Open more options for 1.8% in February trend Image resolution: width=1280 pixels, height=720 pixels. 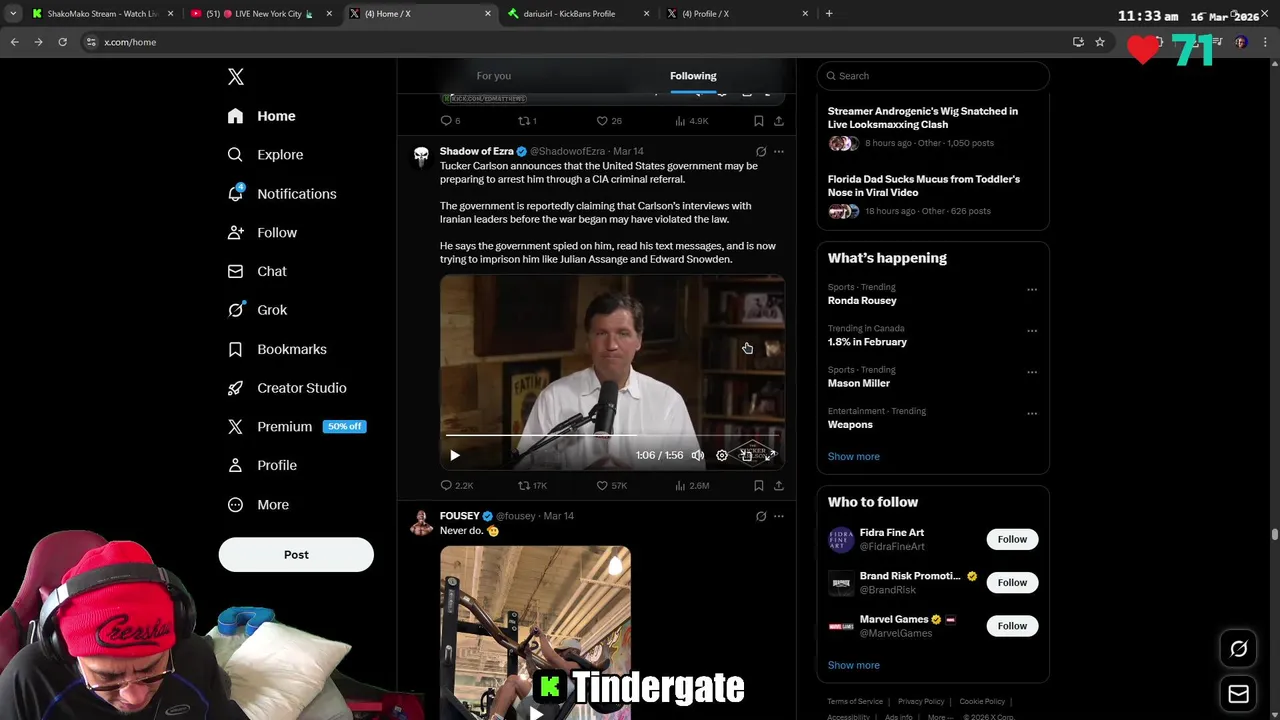point(1032,331)
